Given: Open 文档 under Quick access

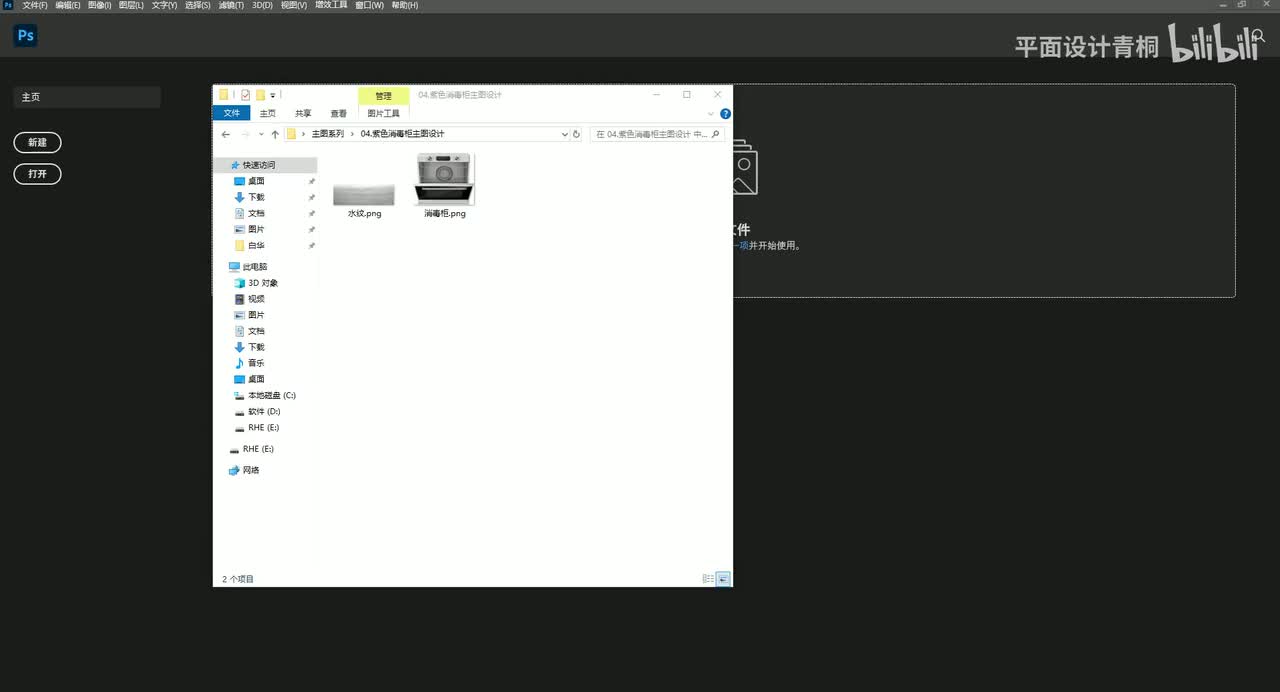Looking at the screenshot, I should 256,213.
